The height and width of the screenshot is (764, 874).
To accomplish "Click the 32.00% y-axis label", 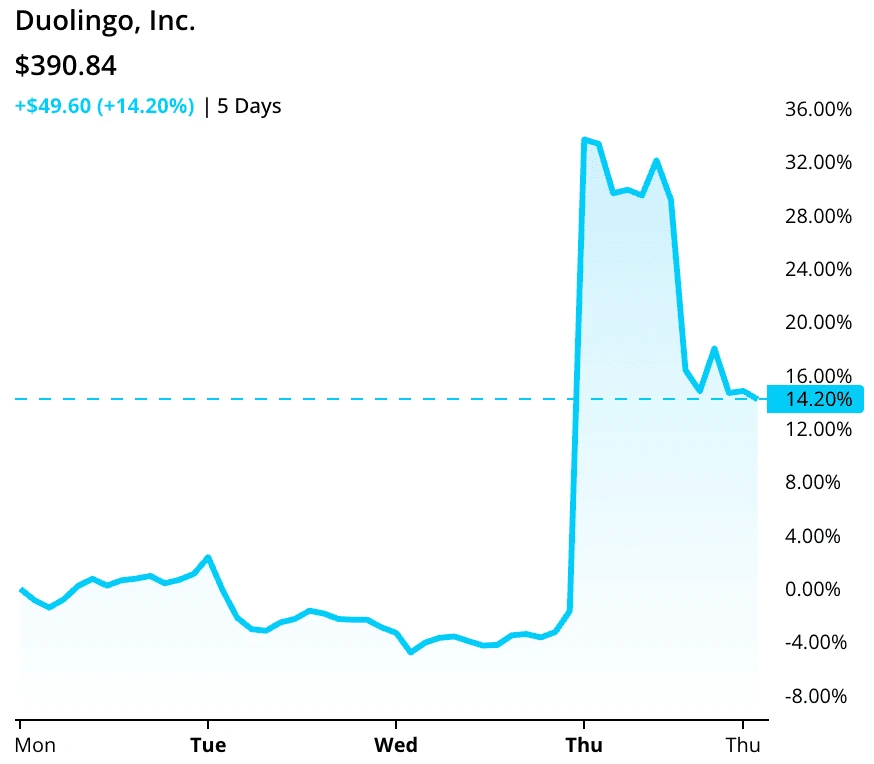I will 818,162.
